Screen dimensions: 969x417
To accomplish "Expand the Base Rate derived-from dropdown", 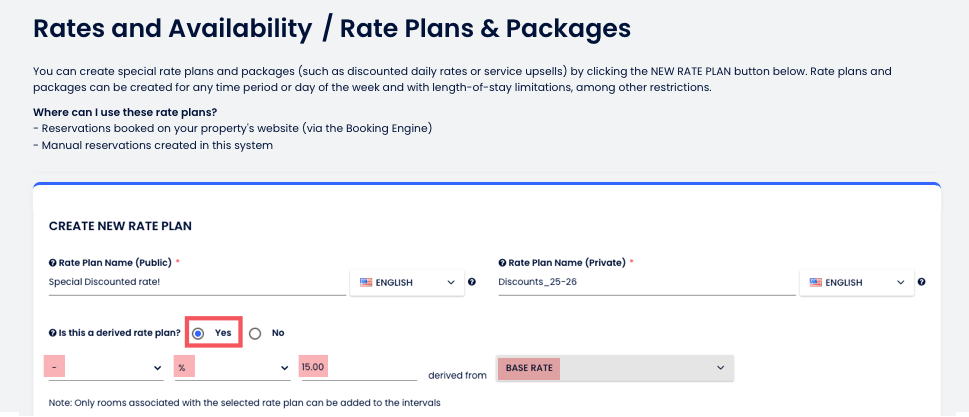I will tap(614, 368).
